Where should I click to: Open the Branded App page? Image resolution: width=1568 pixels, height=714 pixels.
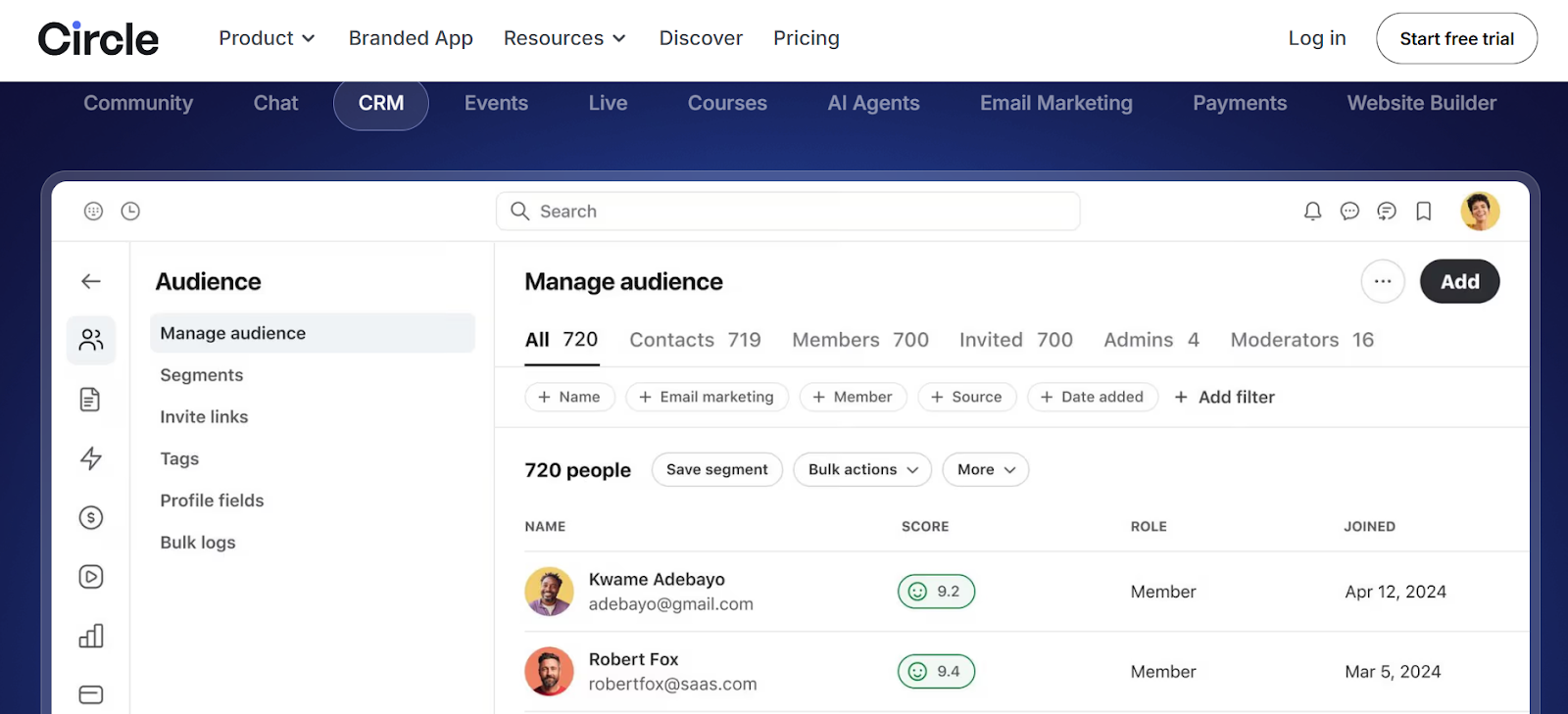pos(411,38)
